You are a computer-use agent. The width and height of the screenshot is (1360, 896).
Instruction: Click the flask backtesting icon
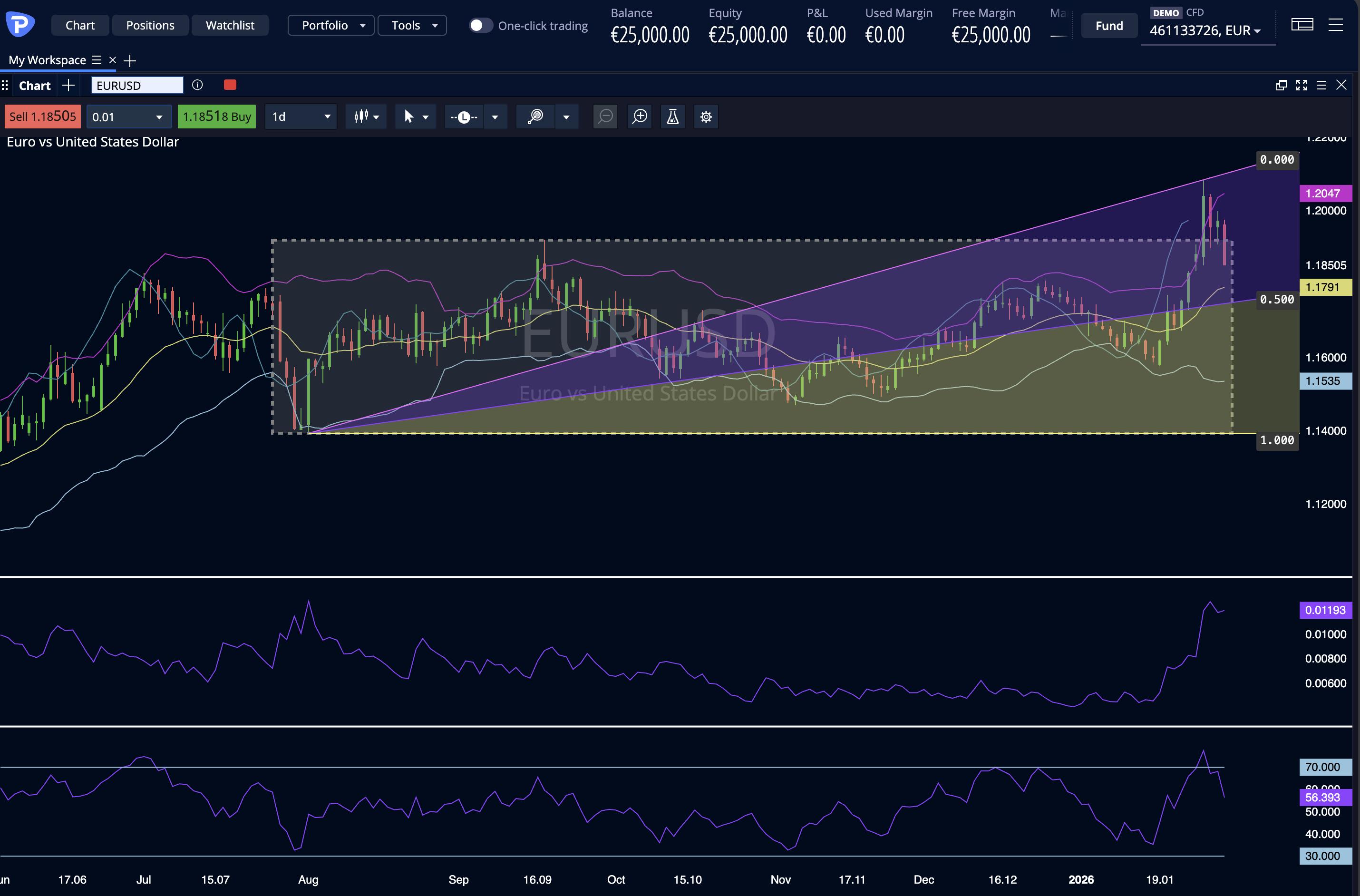(672, 117)
